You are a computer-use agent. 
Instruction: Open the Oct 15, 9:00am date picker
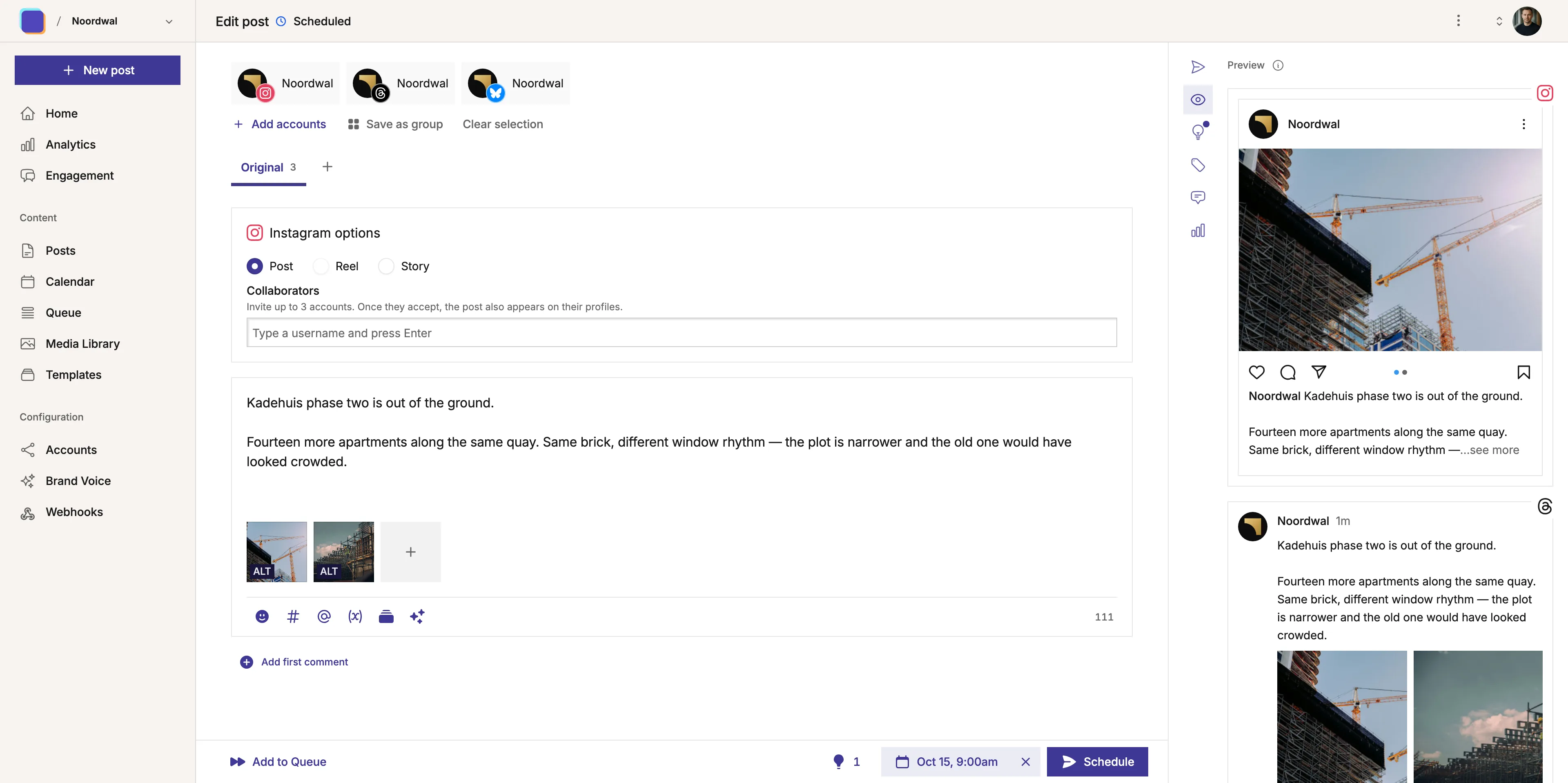[x=947, y=762]
